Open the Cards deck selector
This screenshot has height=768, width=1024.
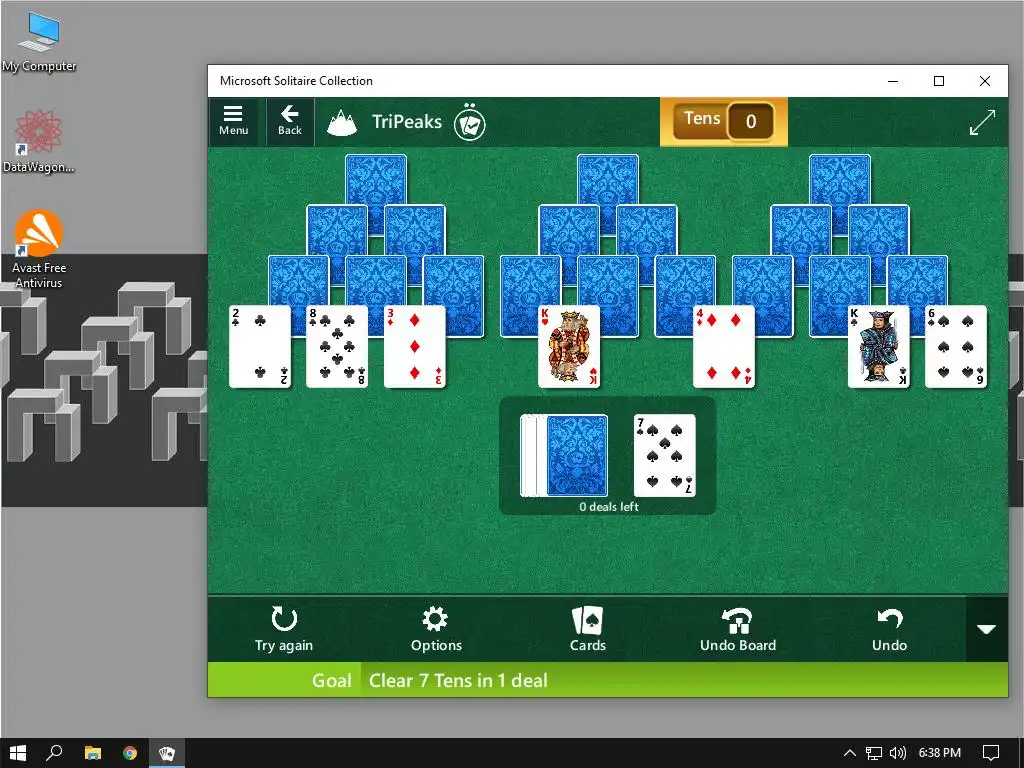click(588, 629)
